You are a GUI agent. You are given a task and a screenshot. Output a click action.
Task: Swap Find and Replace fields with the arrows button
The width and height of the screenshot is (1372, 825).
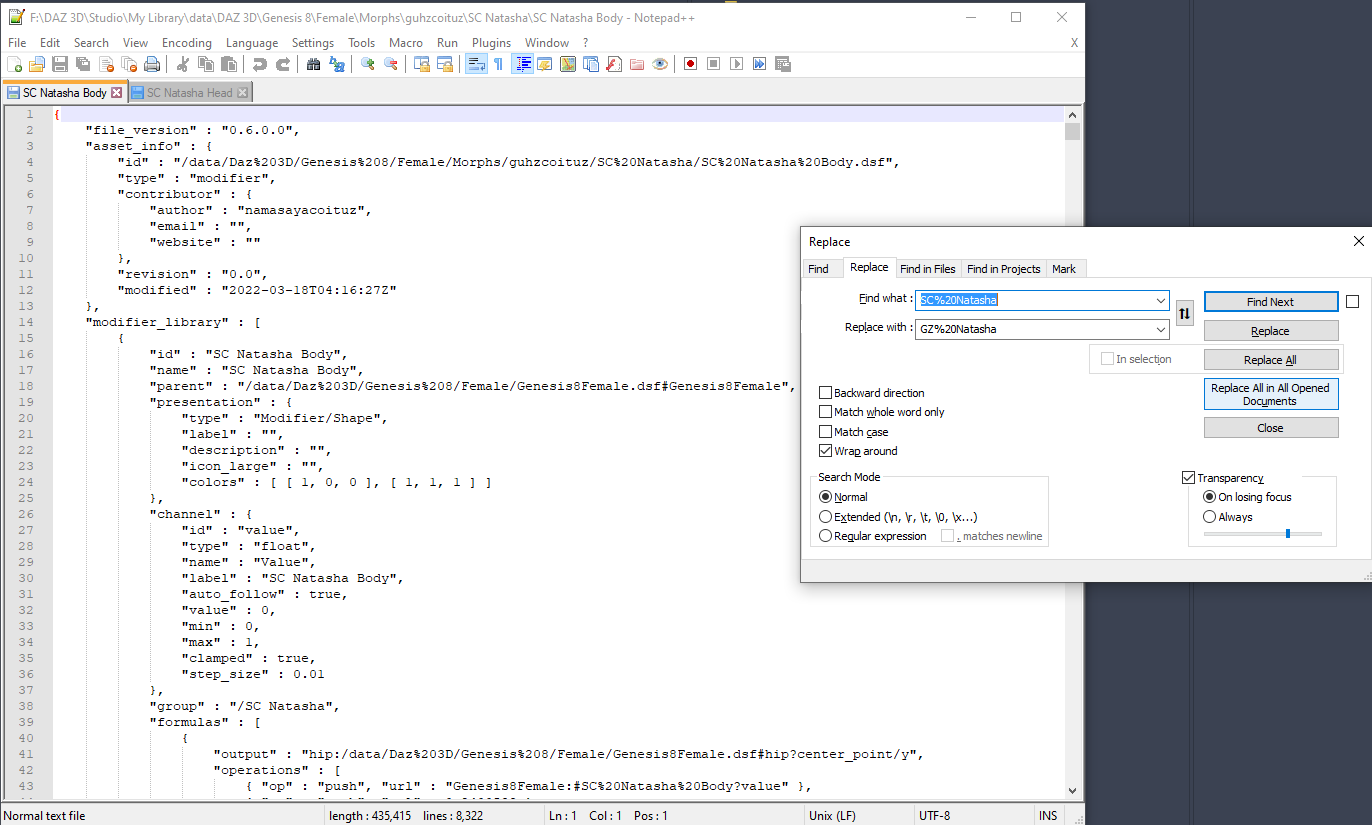point(1185,314)
